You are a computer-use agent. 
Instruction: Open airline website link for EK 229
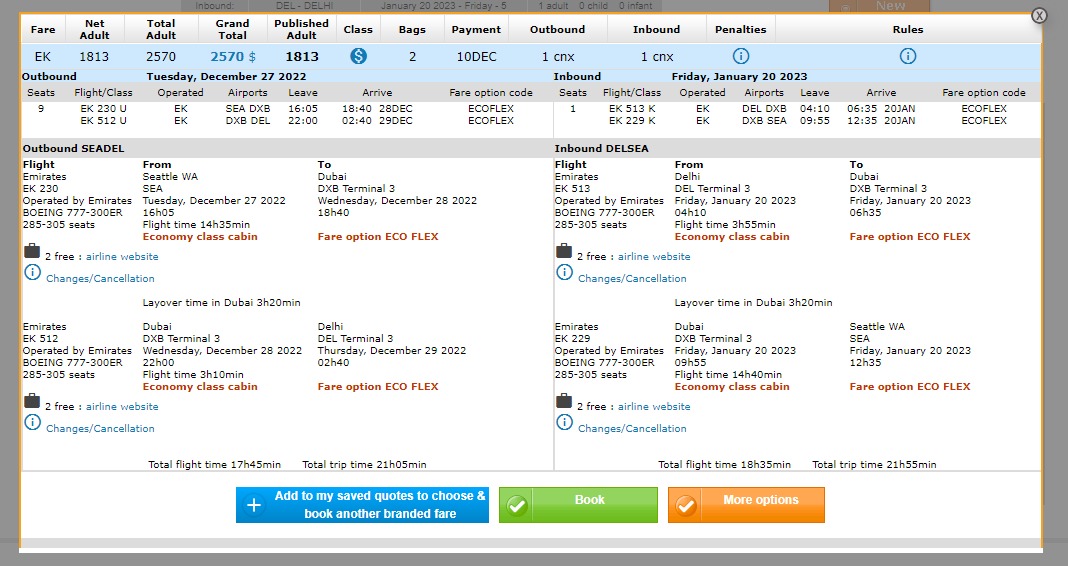[654, 407]
